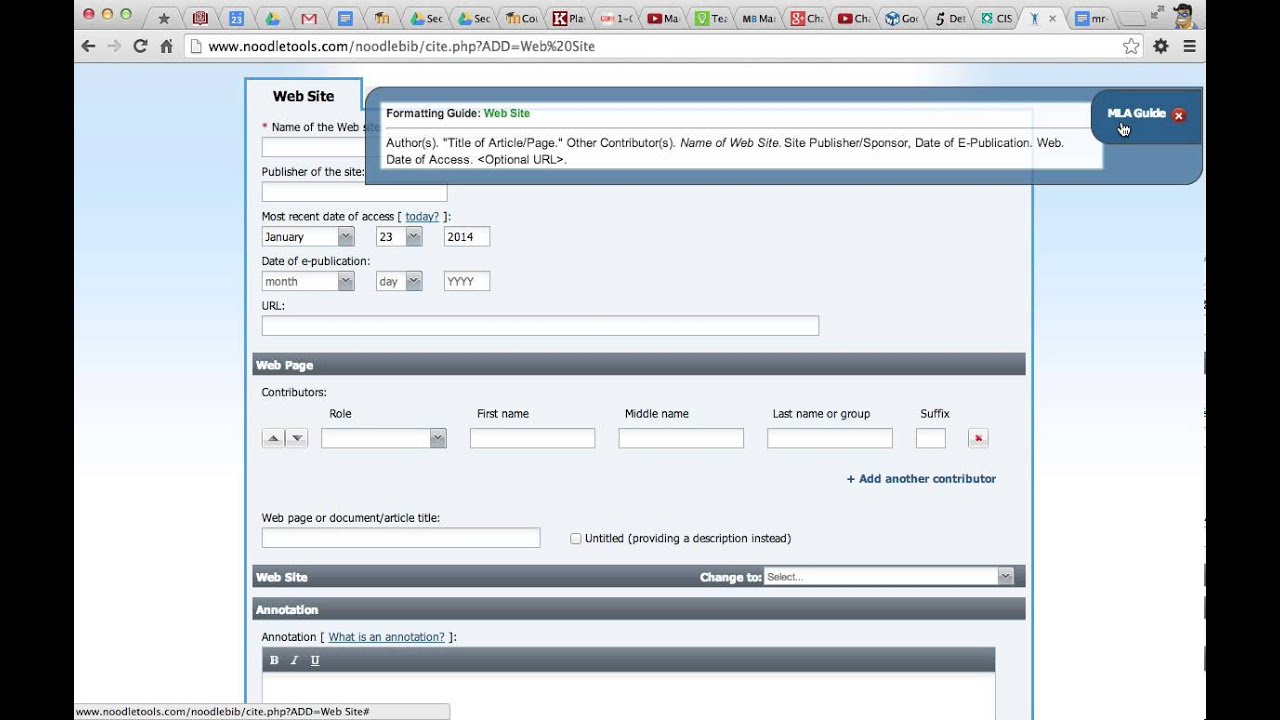Switch to the CIS tab
The image size is (1280, 720).
[996, 18]
